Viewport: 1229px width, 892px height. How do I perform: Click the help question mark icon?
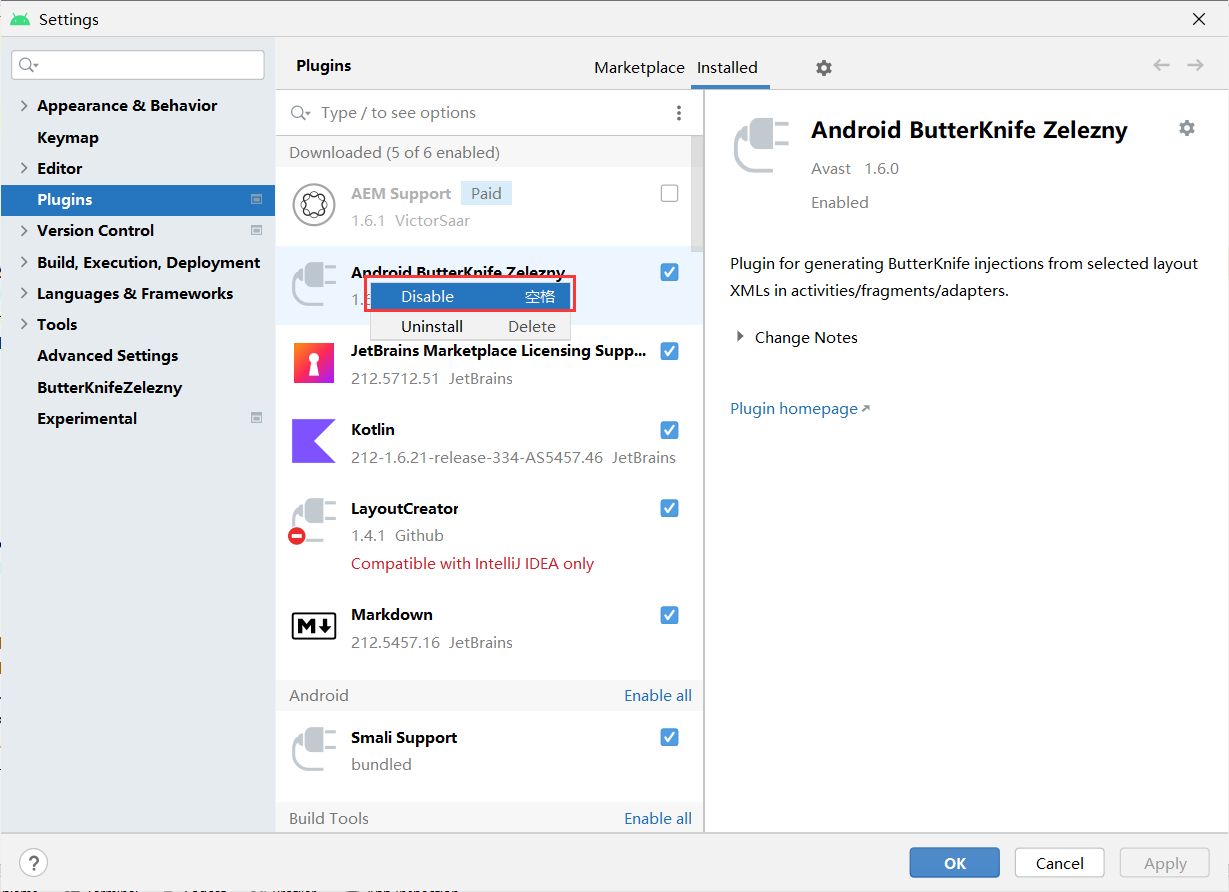33,862
